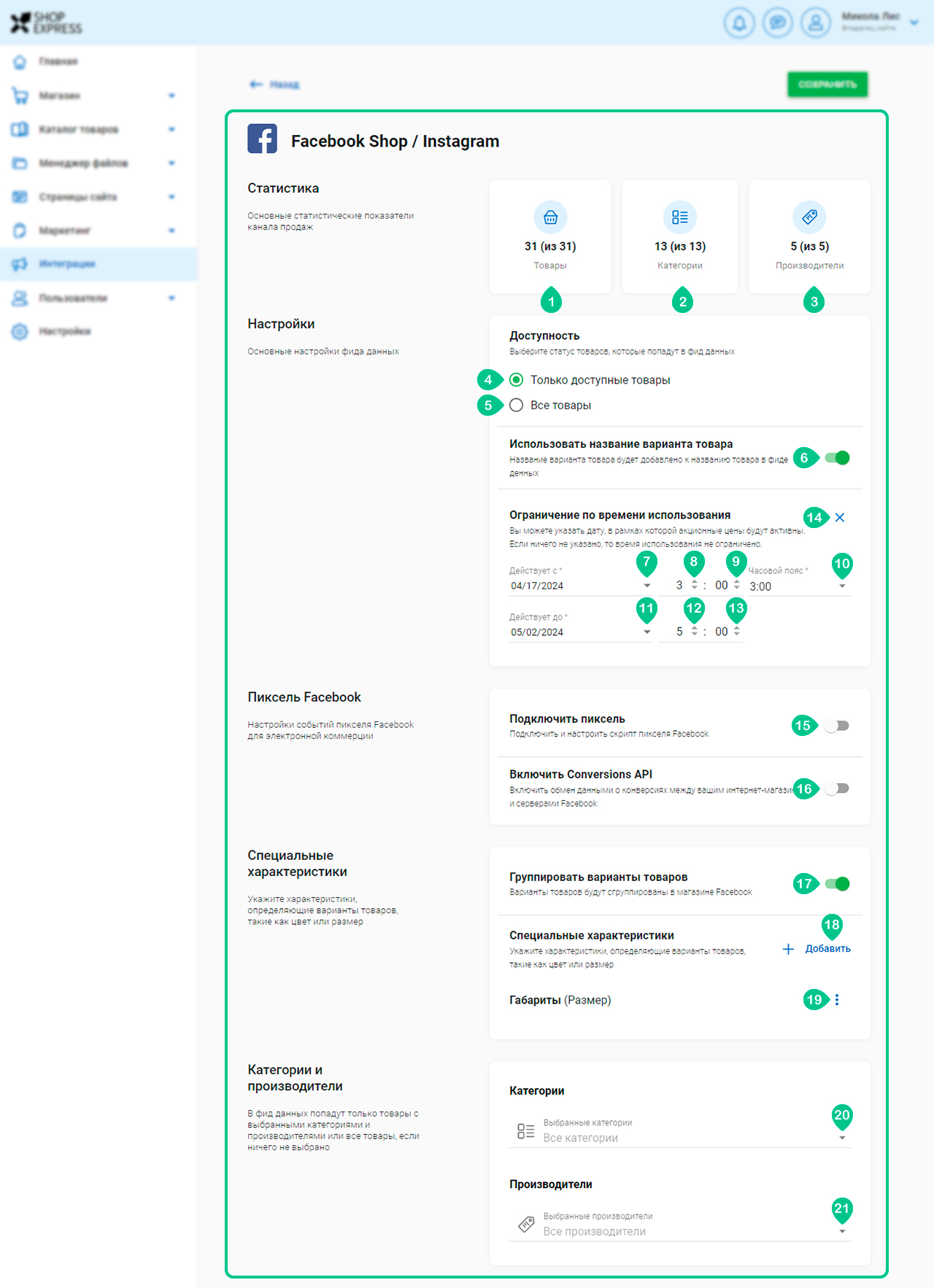
Task: Open the notifications bell icon
Action: pyautogui.click(x=739, y=23)
